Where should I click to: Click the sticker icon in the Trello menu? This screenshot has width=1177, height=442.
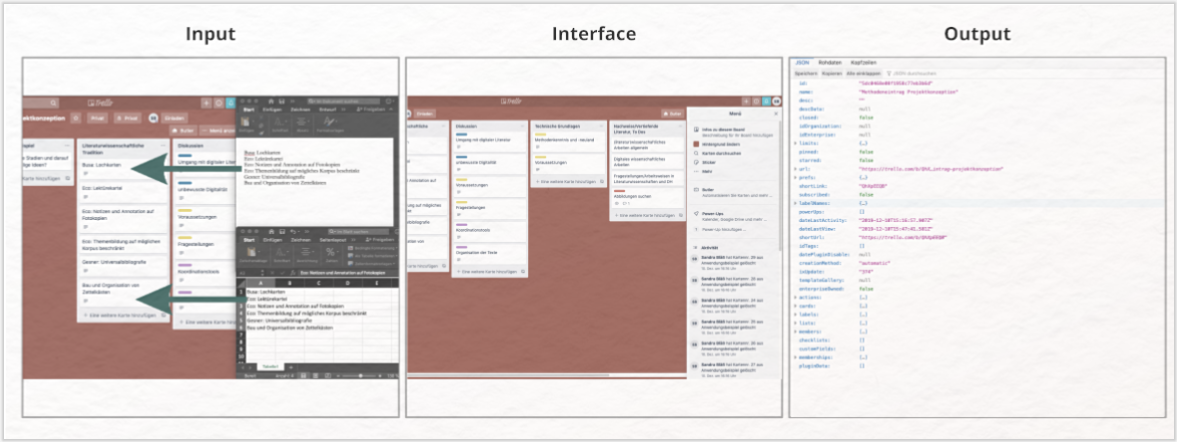click(696, 162)
